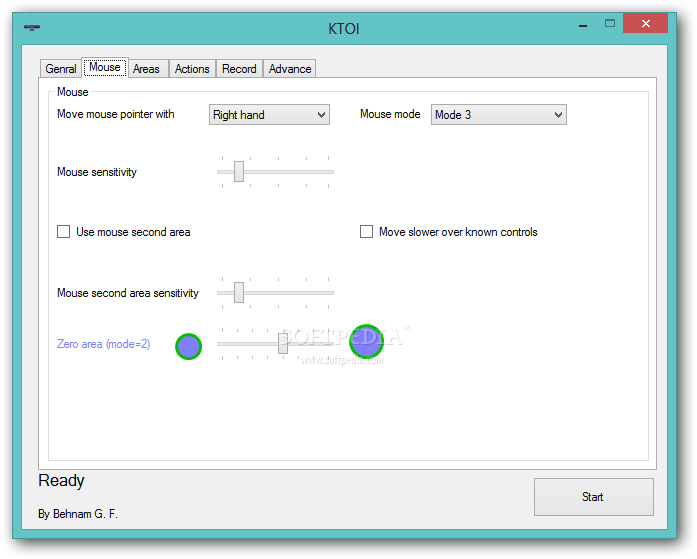697x559 pixels.
Task: Click the large zero area circle indicator
Action: (366, 341)
